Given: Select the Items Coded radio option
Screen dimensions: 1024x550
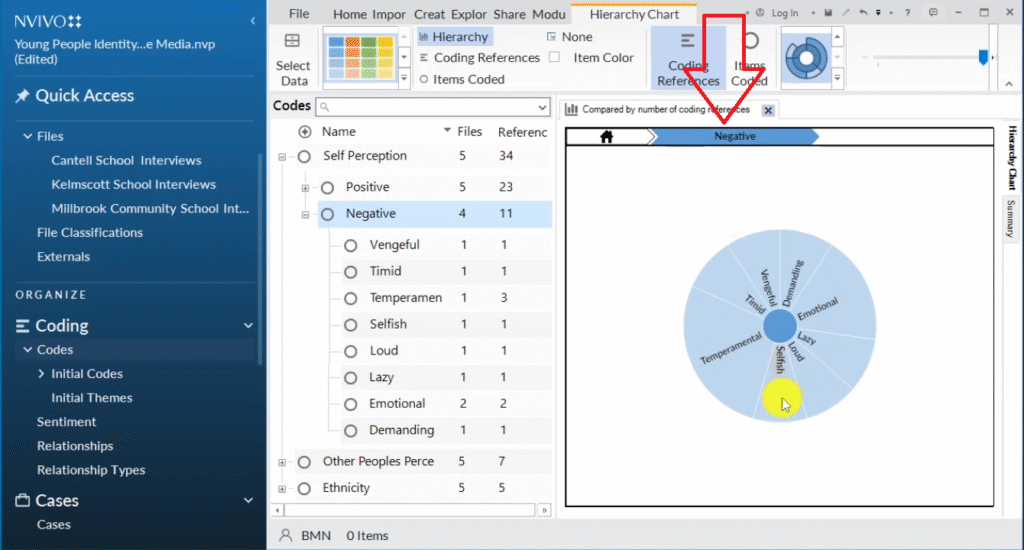Looking at the screenshot, I should [424, 79].
